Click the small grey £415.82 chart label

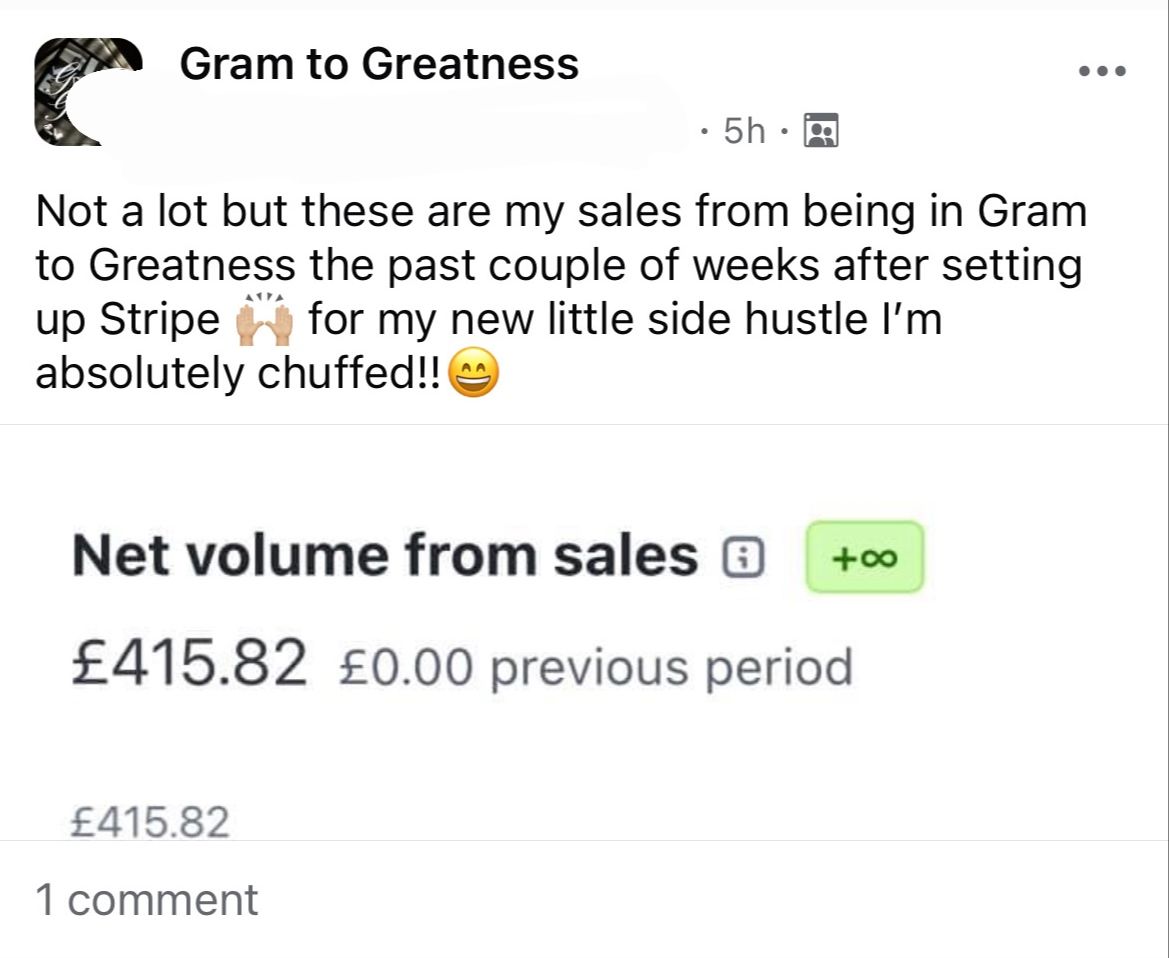[151, 823]
